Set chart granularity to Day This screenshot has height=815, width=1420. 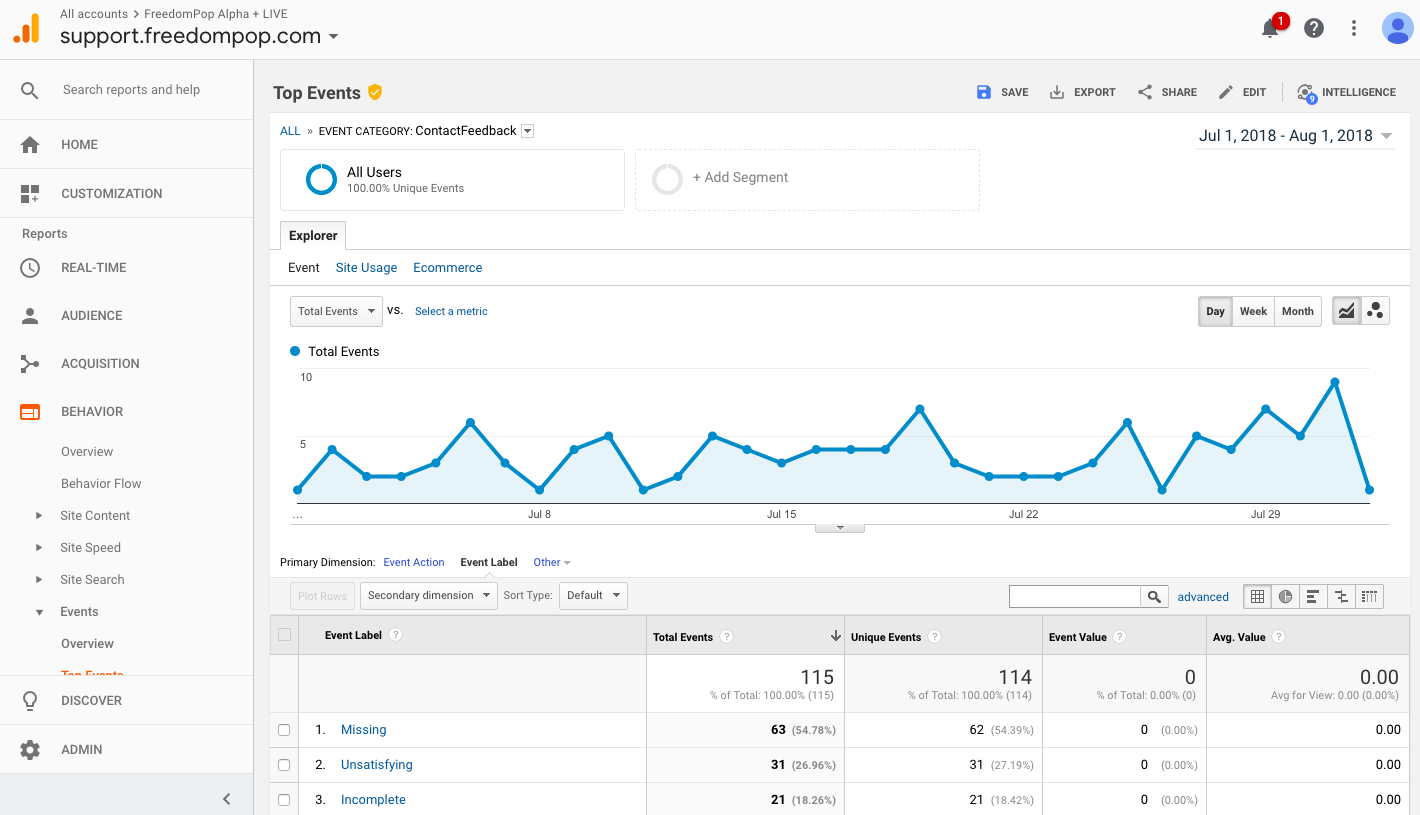(1215, 311)
